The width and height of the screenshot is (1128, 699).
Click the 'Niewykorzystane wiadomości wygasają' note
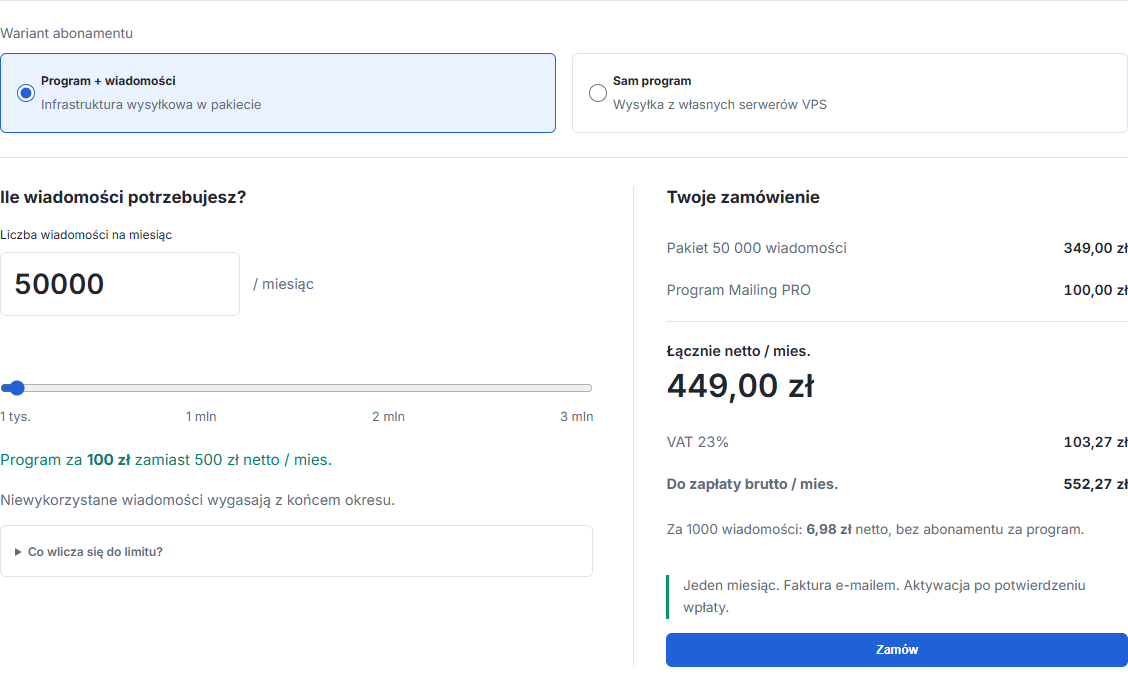pos(197,500)
